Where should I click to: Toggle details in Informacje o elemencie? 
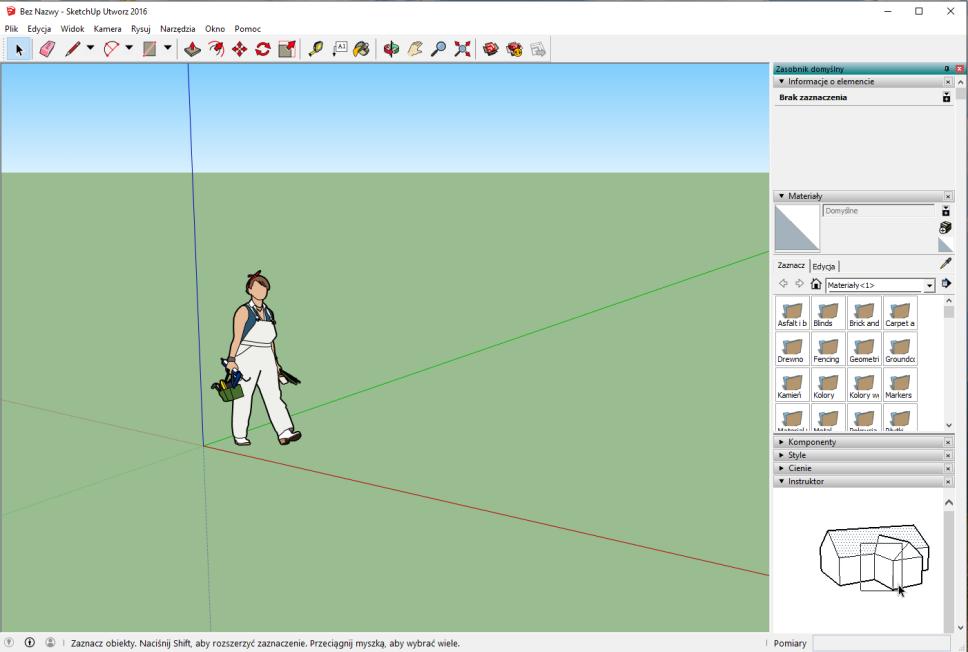coord(946,98)
